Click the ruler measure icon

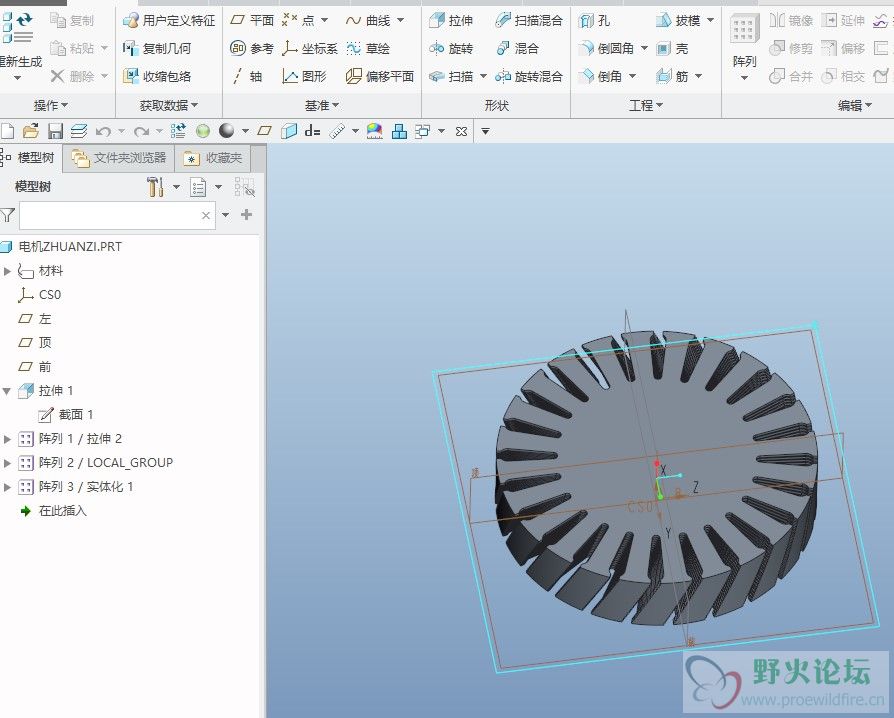click(338, 132)
